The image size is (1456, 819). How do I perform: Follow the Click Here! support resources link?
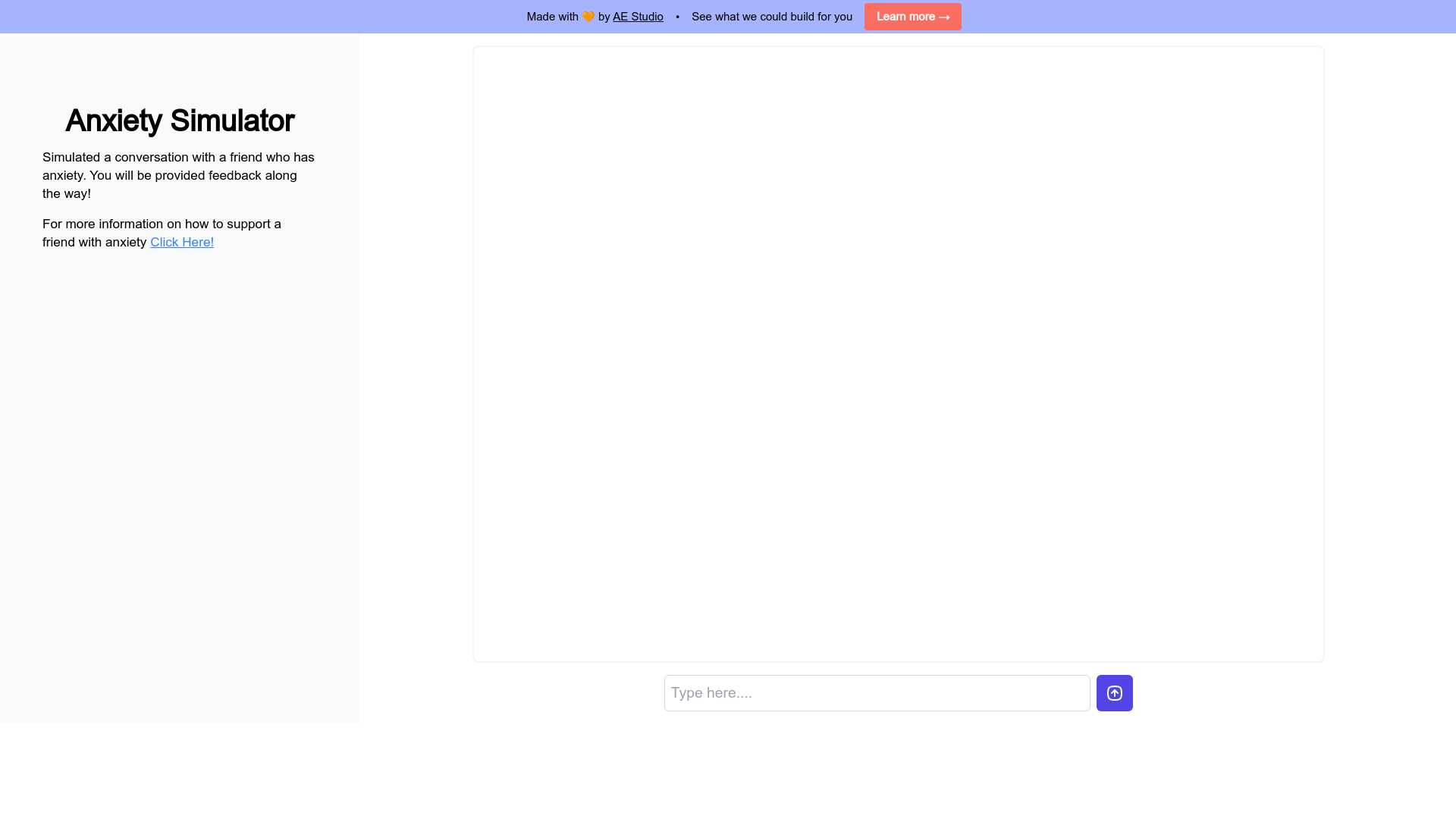click(x=182, y=242)
